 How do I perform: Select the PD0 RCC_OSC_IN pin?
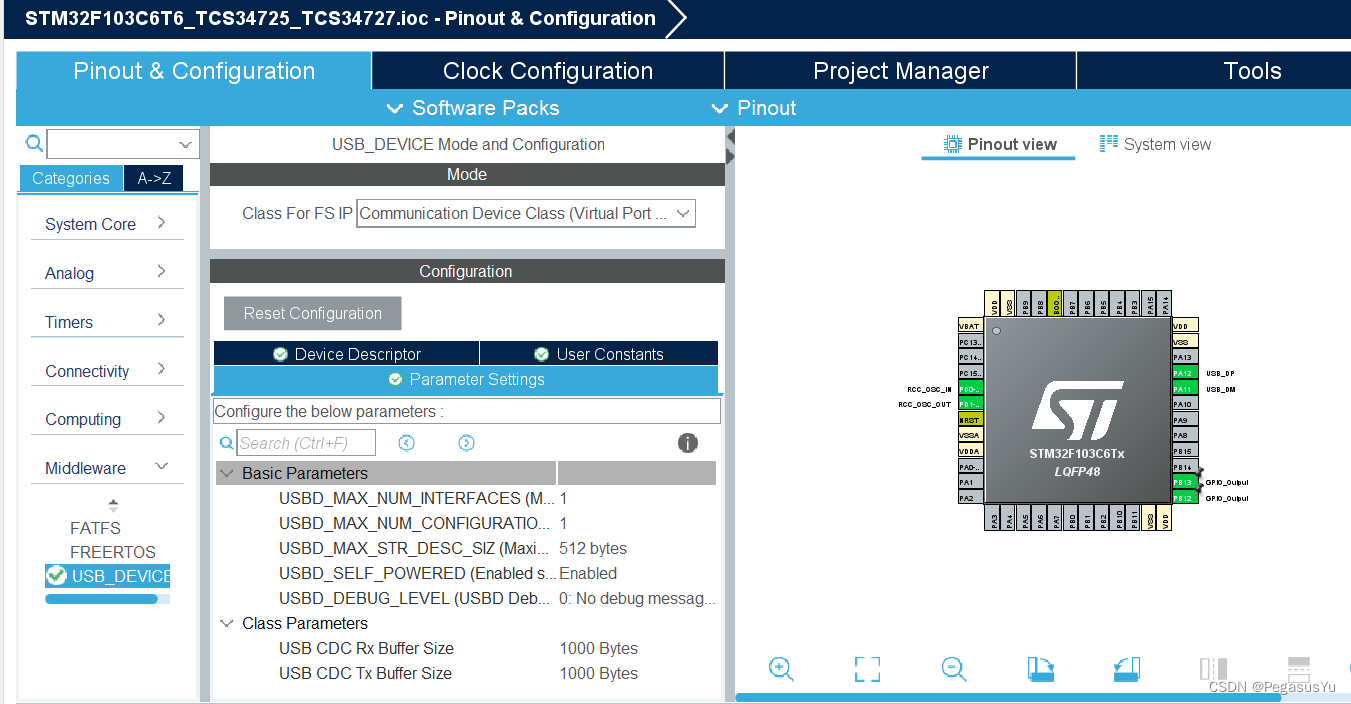coord(970,389)
